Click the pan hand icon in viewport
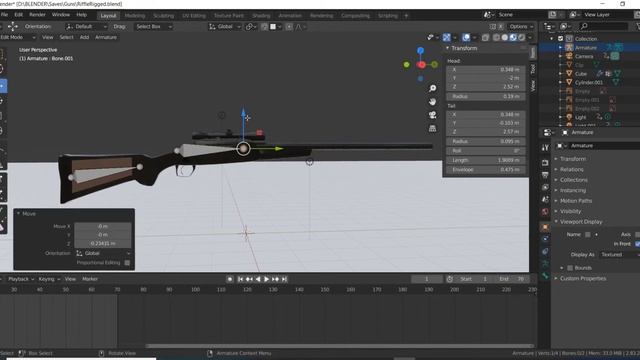 433,102
